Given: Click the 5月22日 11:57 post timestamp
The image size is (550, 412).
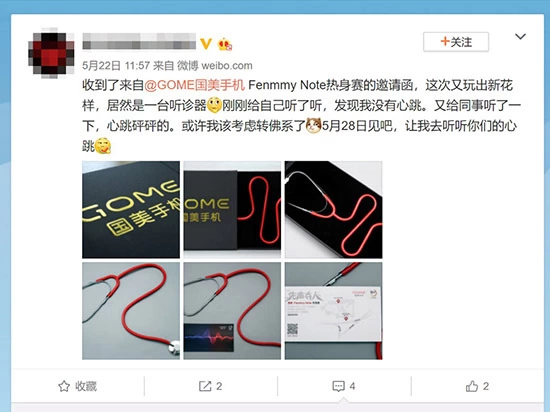Looking at the screenshot, I should [116, 65].
